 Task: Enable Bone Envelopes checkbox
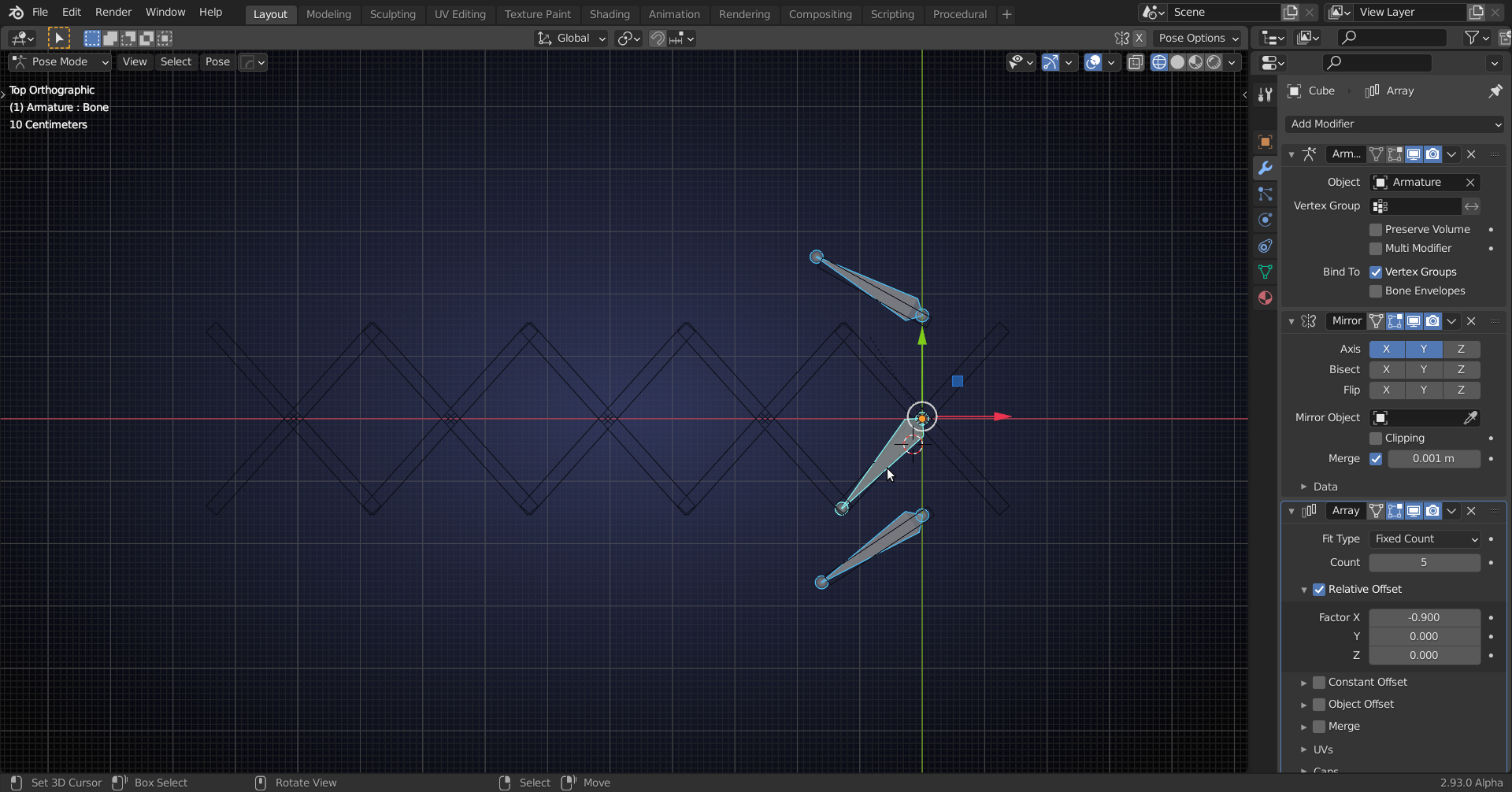point(1376,291)
